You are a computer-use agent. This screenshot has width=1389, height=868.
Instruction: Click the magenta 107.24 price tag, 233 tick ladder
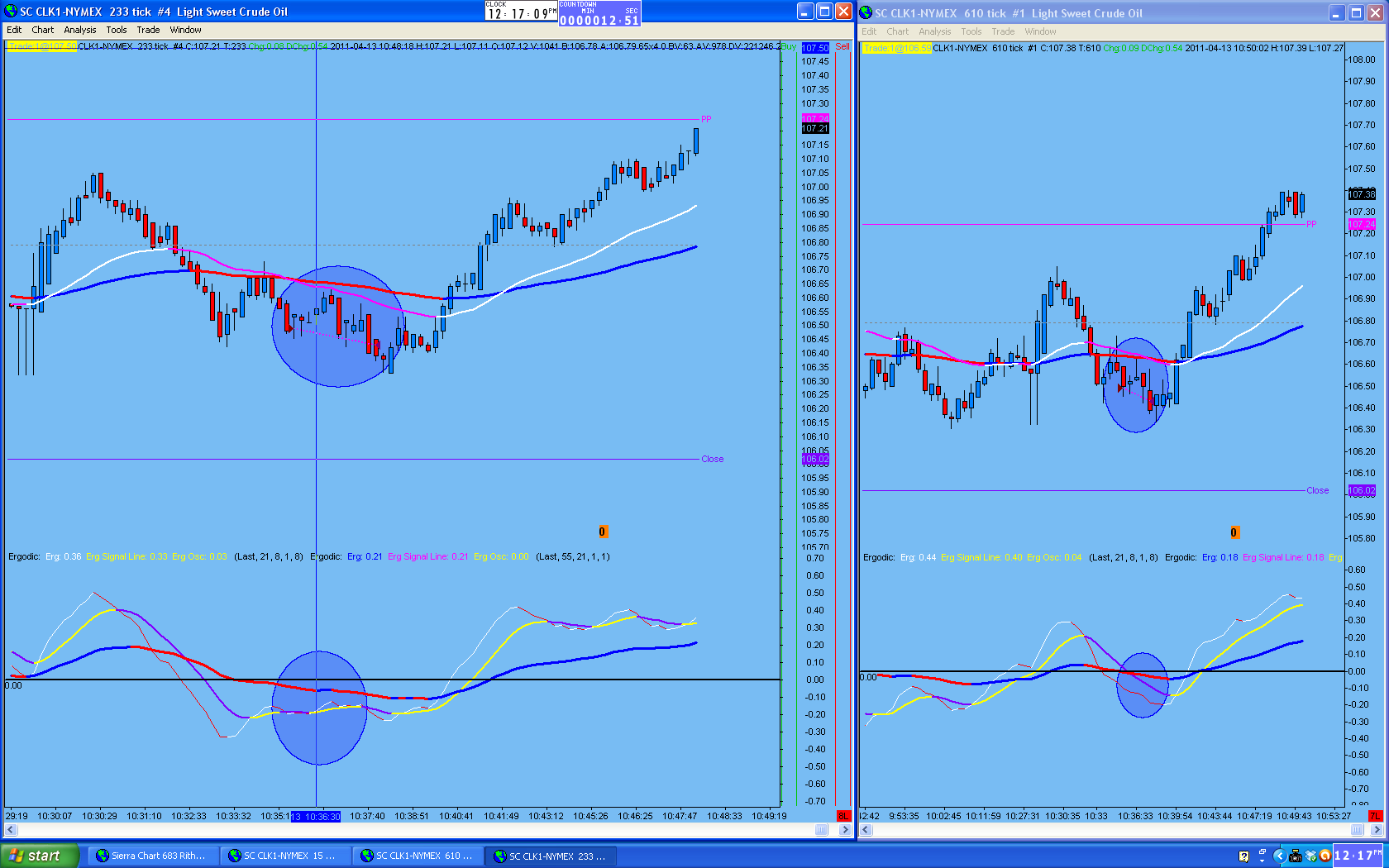point(814,119)
